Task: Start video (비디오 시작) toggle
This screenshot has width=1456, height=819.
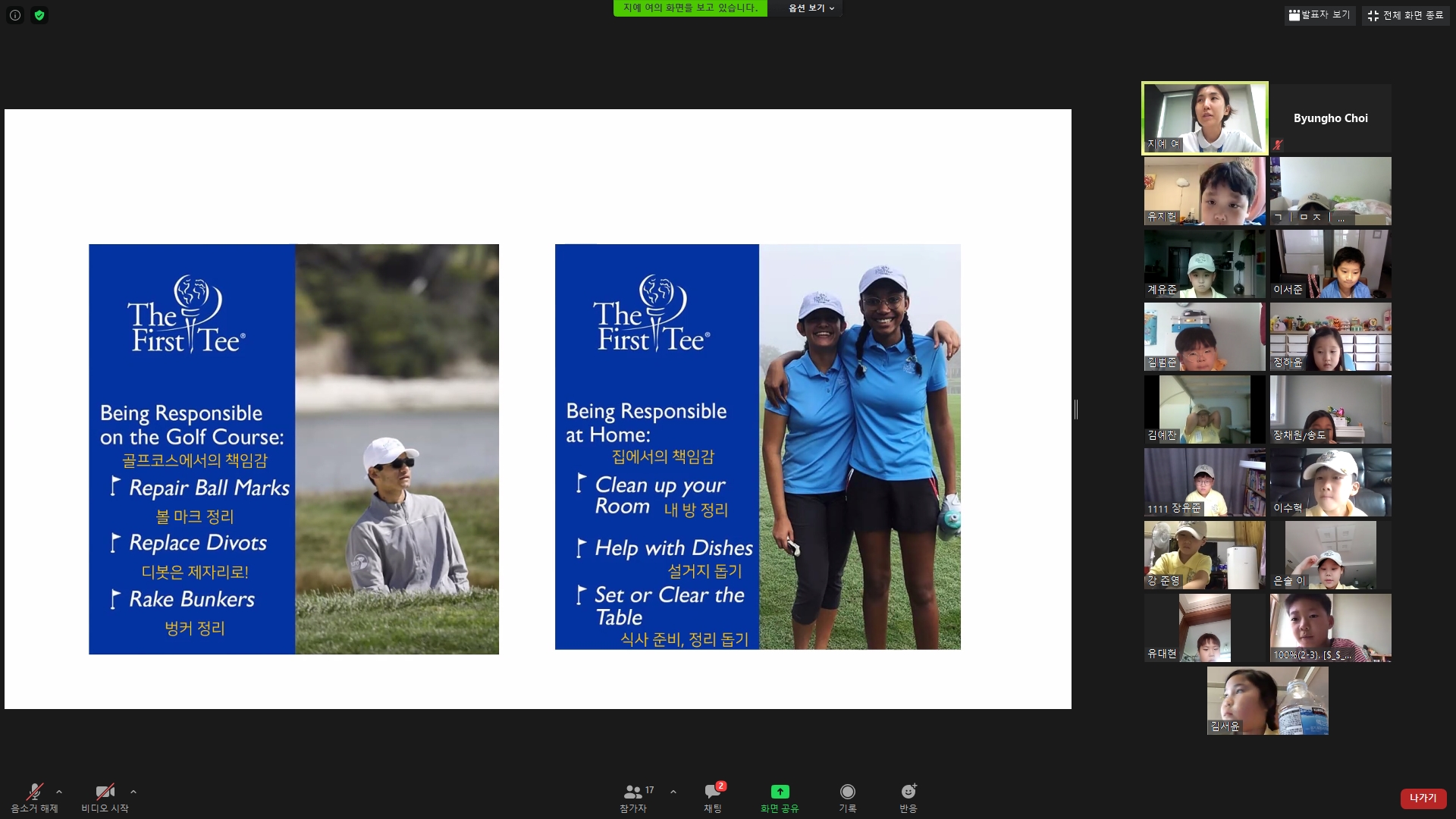Action: [x=105, y=792]
